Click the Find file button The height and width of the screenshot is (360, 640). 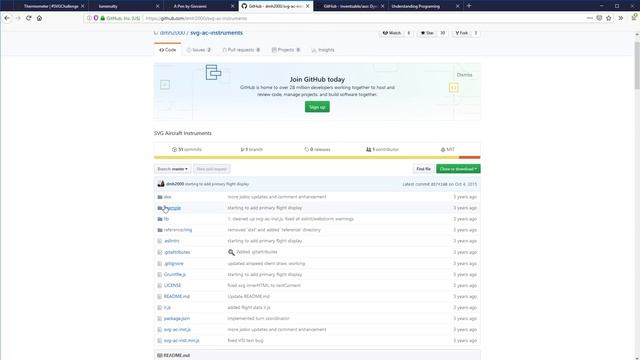423,169
